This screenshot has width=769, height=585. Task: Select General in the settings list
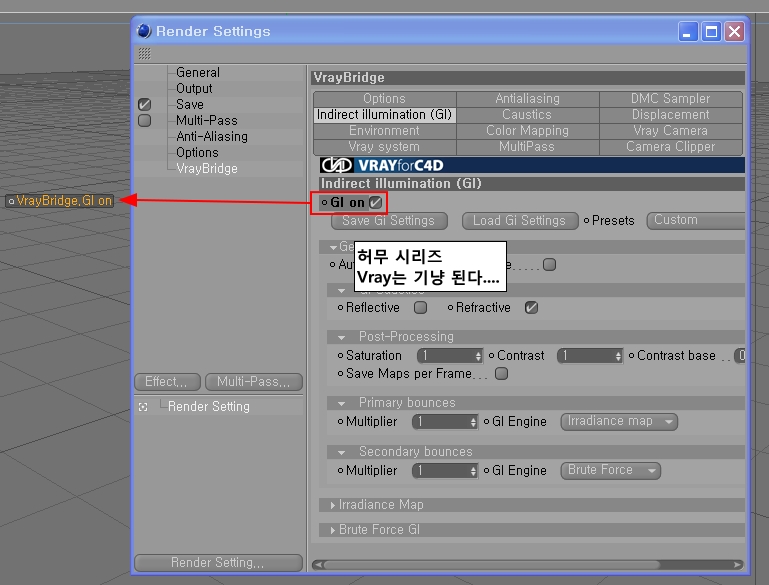[198, 73]
